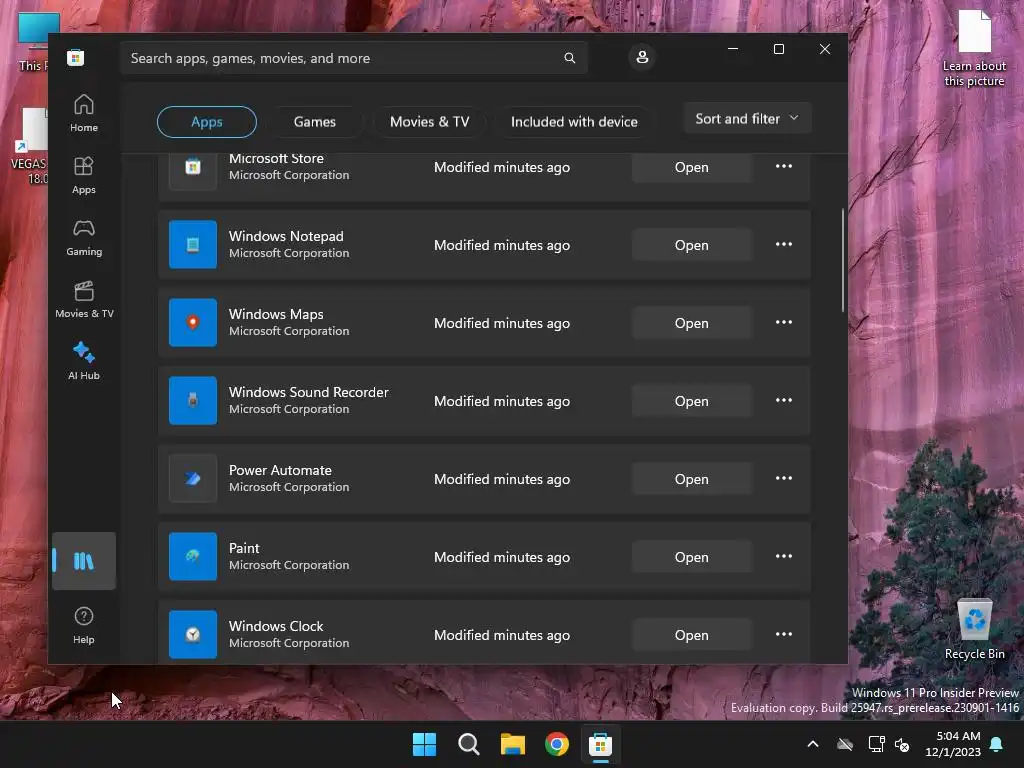Viewport: 1024px width, 768px height.
Task: Click the Windows Notepad app icon
Action: tap(193, 245)
